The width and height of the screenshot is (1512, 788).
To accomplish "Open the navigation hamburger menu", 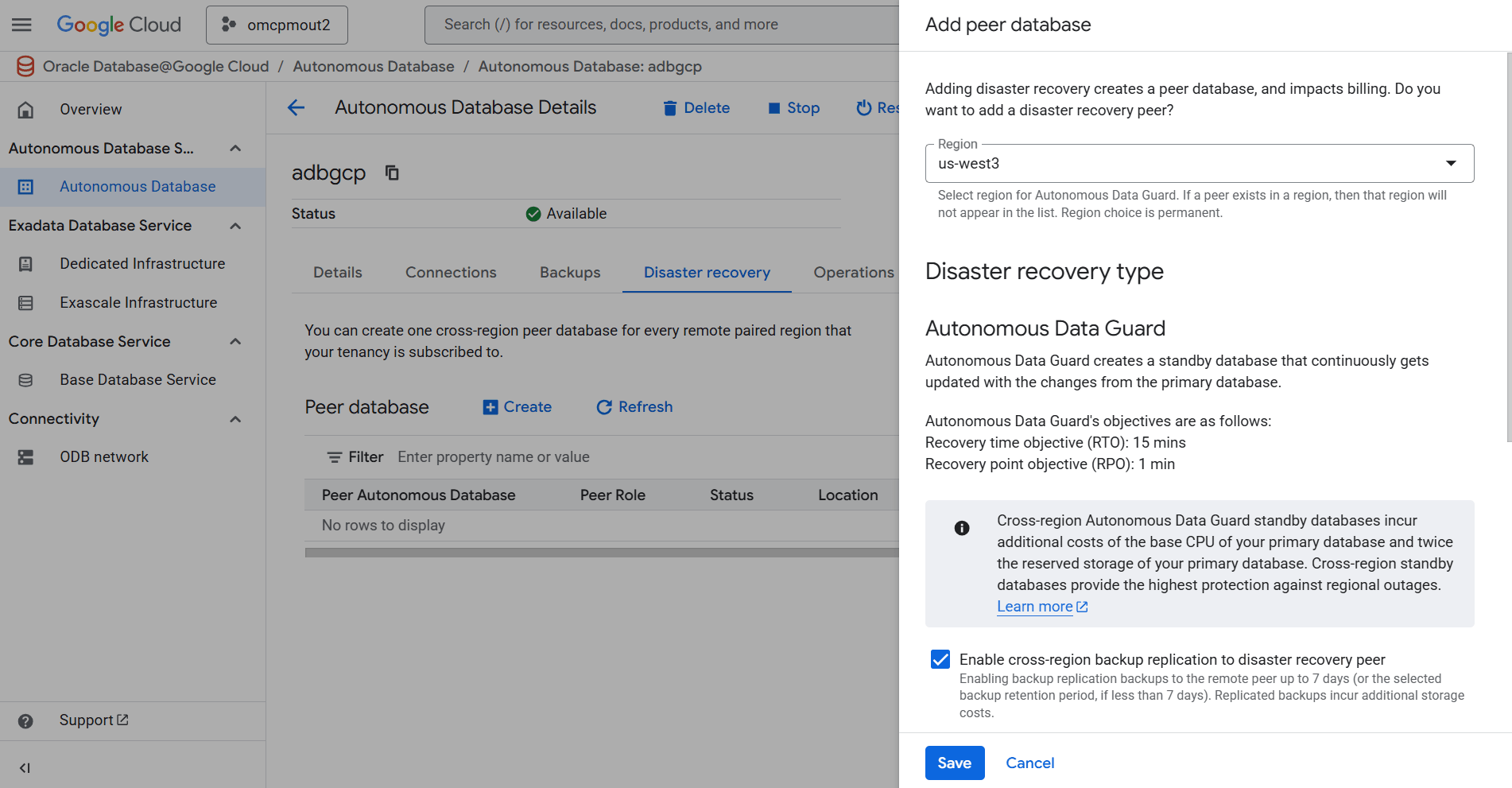I will pyautogui.click(x=21, y=24).
